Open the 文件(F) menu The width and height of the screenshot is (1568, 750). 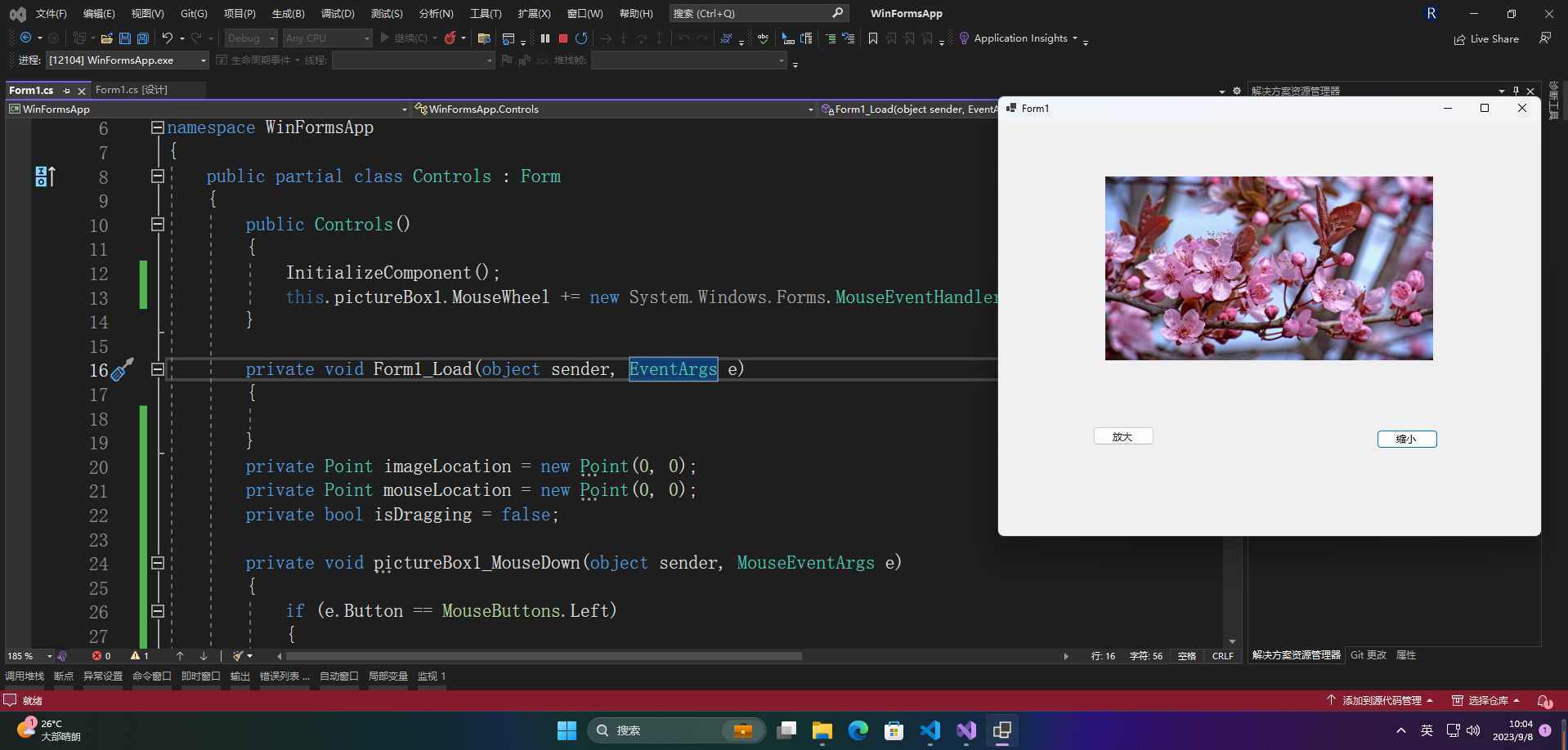(x=51, y=14)
